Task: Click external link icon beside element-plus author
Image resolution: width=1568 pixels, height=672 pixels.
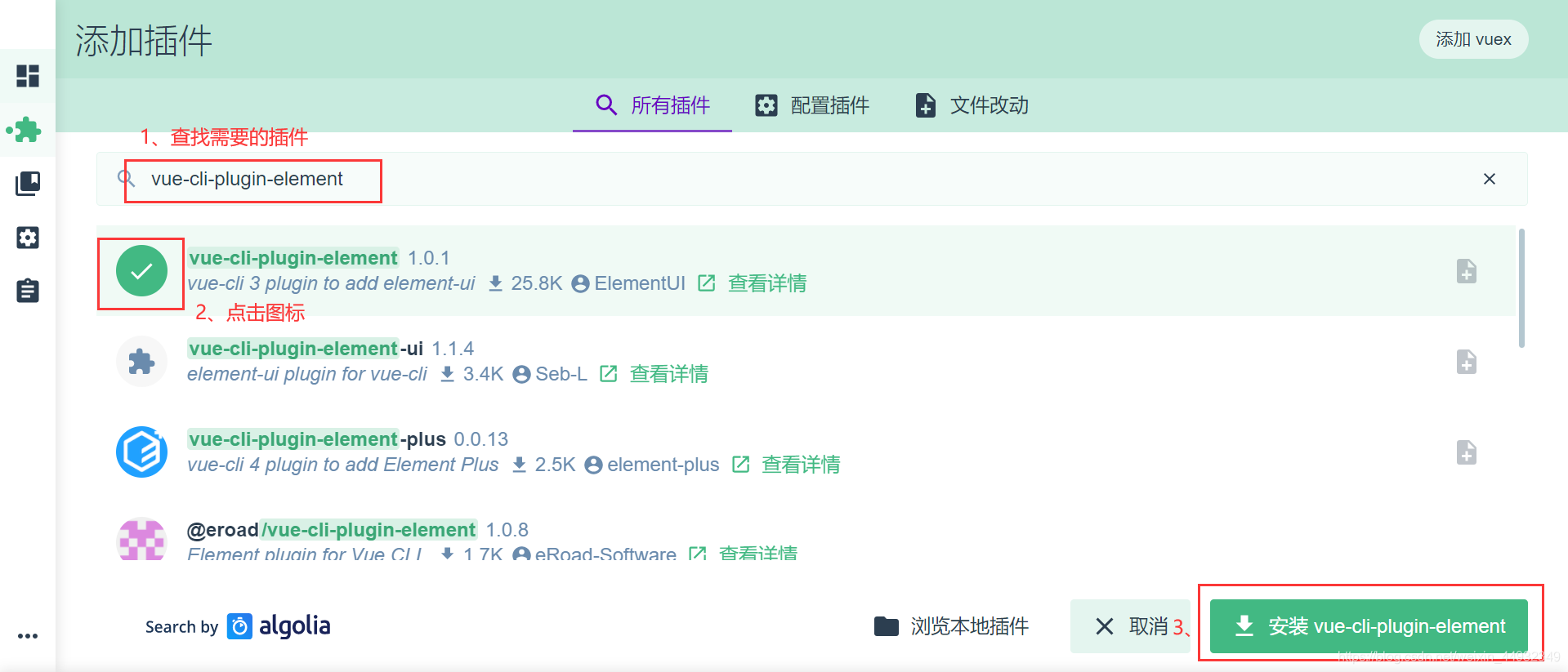Action: (741, 465)
